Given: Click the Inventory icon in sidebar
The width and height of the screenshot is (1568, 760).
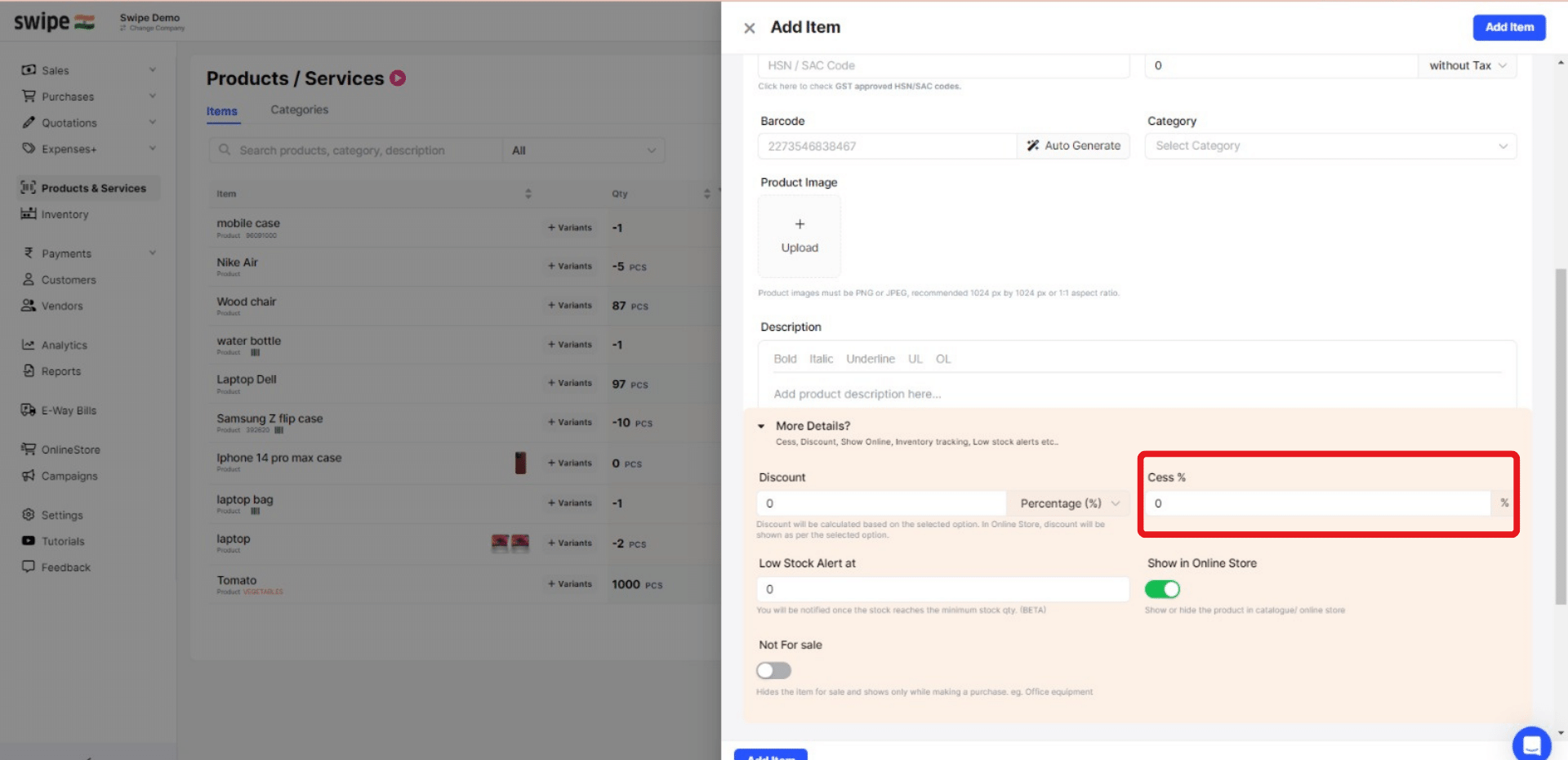Looking at the screenshot, I should click(x=29, y=214).
